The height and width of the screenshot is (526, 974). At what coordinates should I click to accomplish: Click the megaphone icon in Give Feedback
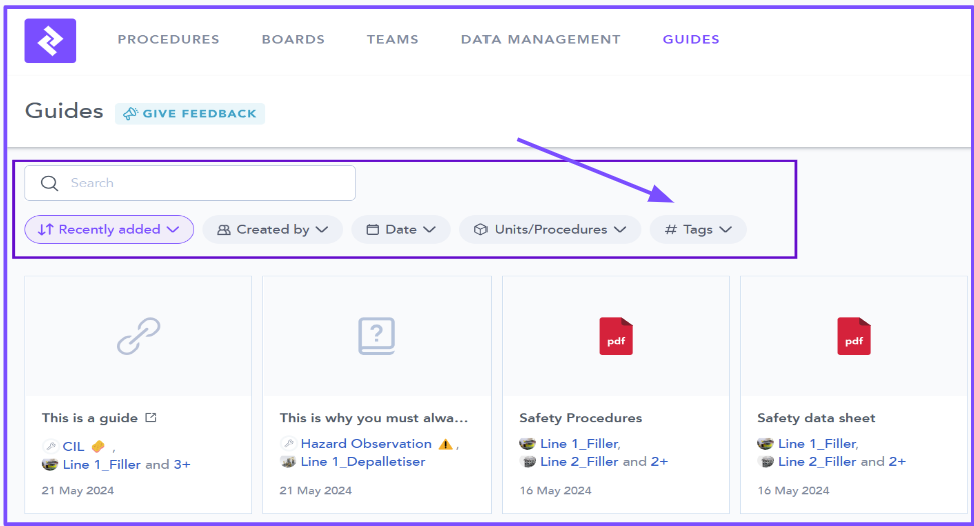[130, 114]
